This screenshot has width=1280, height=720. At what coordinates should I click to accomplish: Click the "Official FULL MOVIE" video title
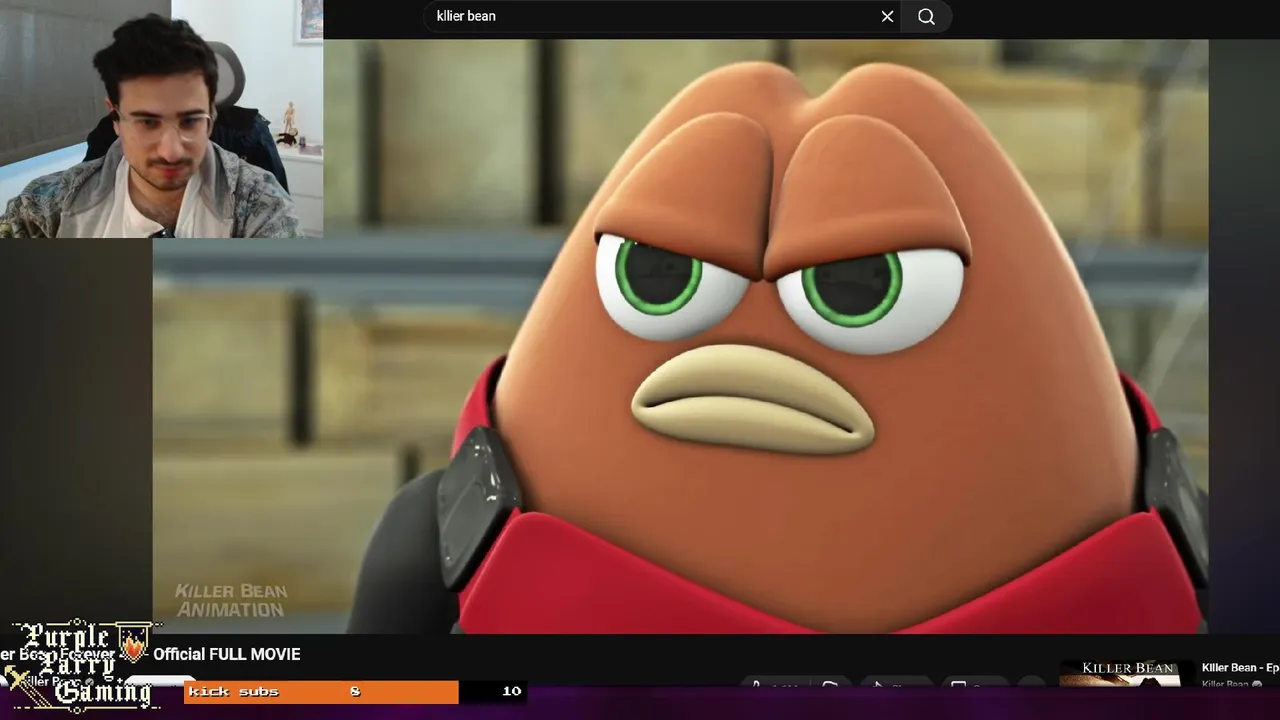coord(227,654)
